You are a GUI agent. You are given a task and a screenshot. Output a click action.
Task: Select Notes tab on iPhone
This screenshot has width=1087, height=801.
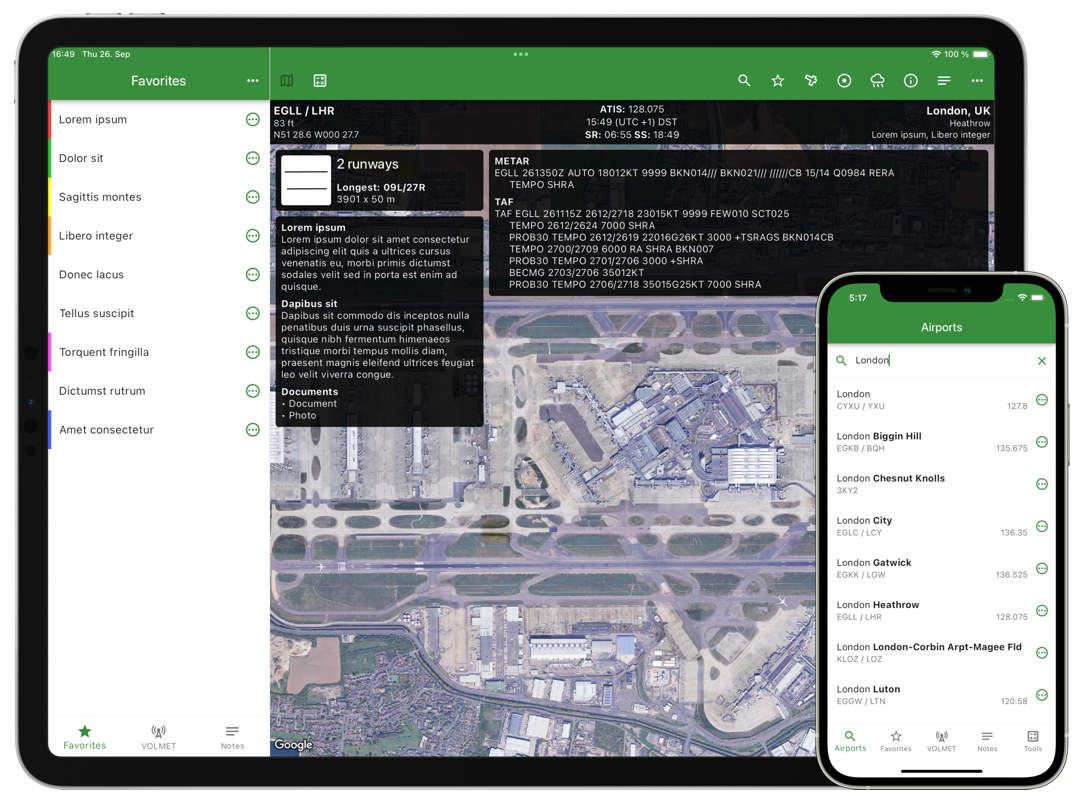tap(987, 741)
